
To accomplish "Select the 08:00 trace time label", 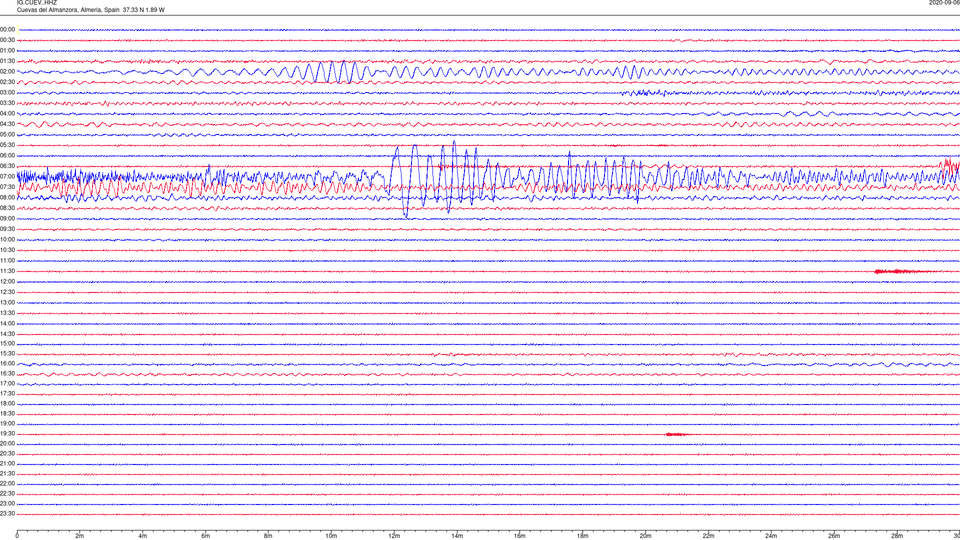I will tap(8, 198).
